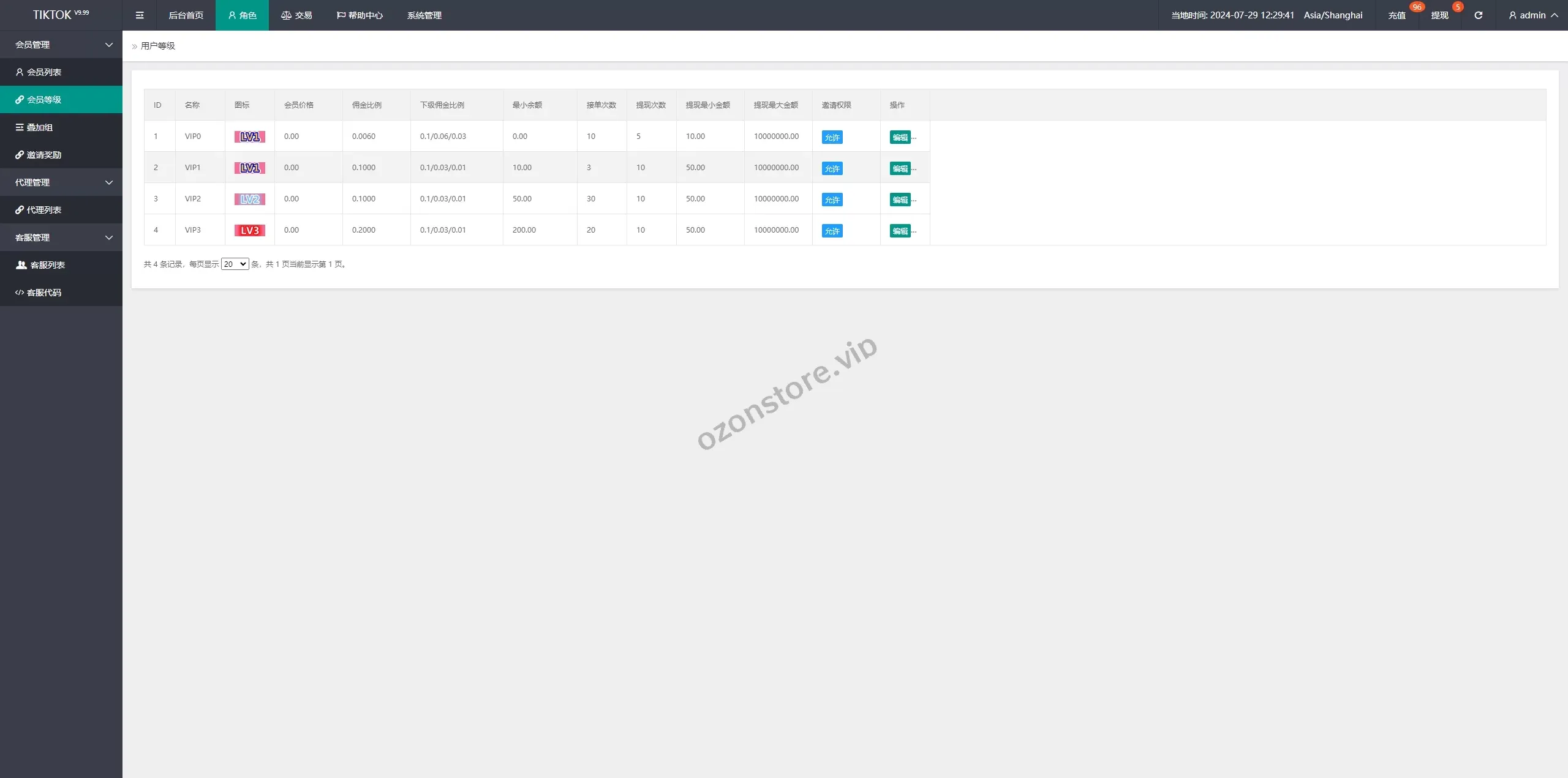This screenshot has height=778, width=1568.
Task: Open the per-page records dropdown showing 20
Action: [235, 264]
